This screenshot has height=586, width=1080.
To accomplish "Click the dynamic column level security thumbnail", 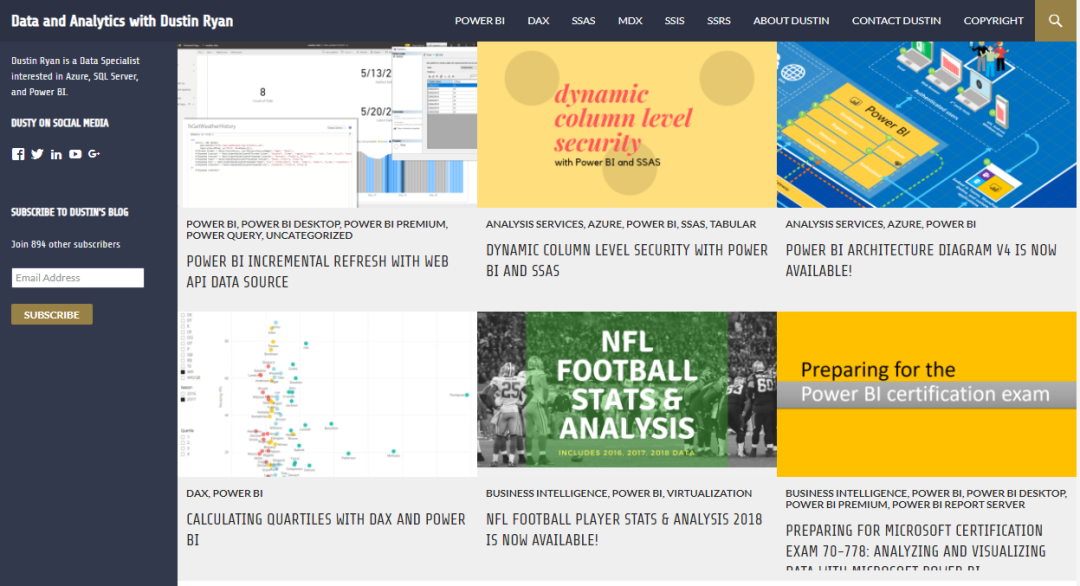I will tap(627, 125).
